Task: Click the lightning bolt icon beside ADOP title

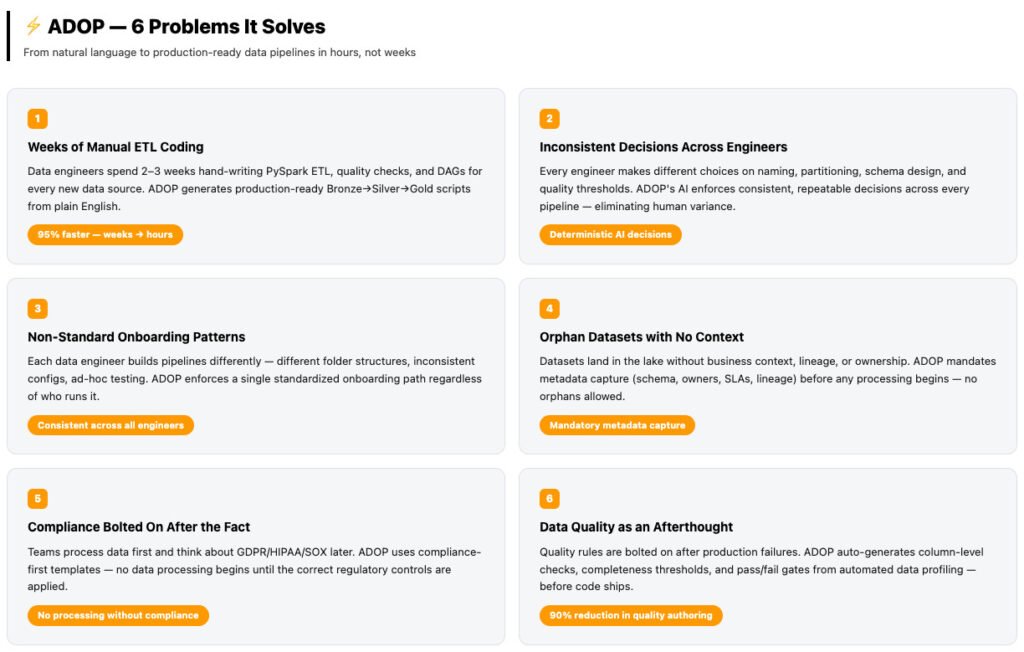Action: [x=33, y=26]
